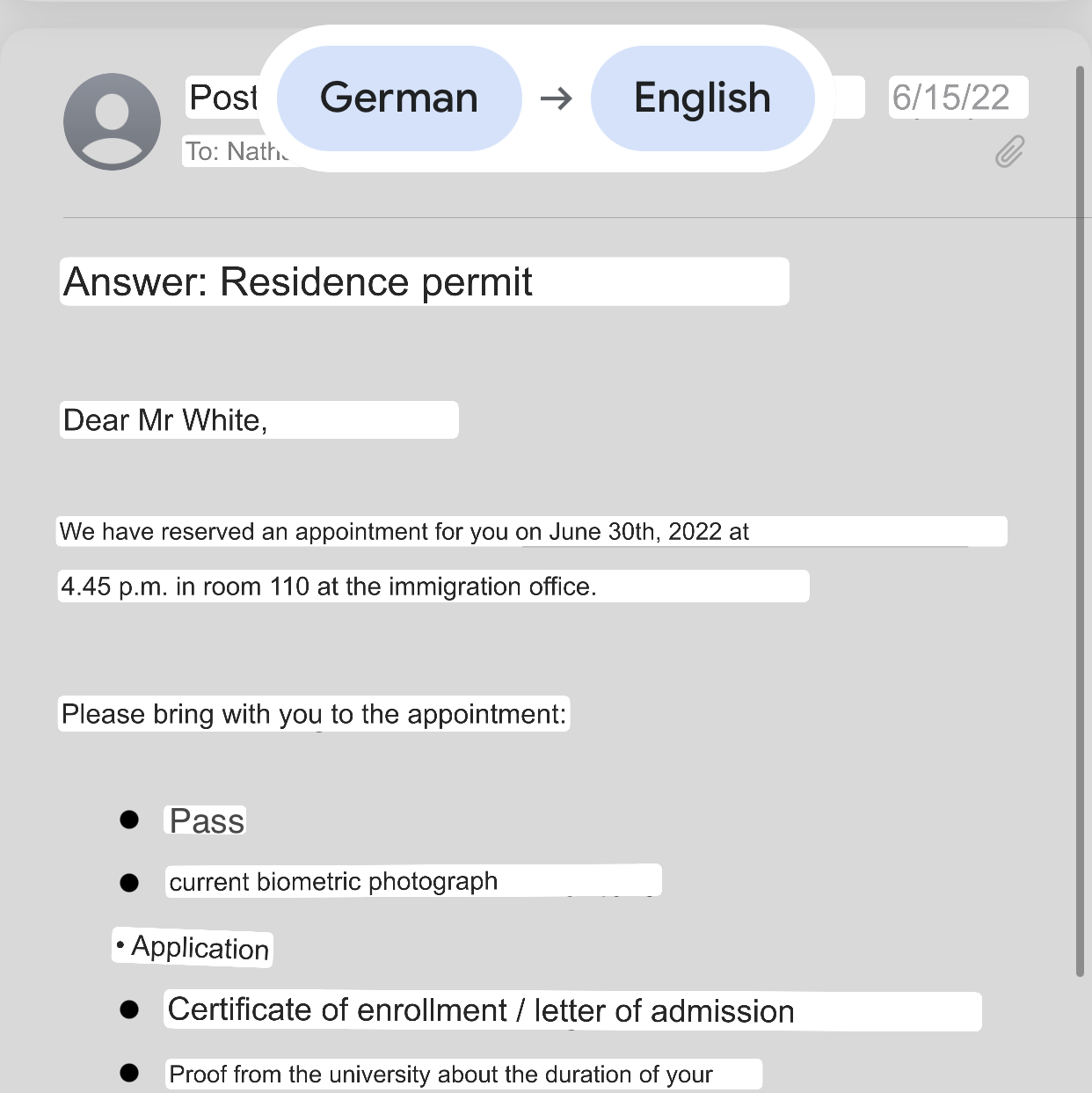The image size is (1092, 1093).
Task: Click the bullet point beside Pass
Action: pos(129,820)
